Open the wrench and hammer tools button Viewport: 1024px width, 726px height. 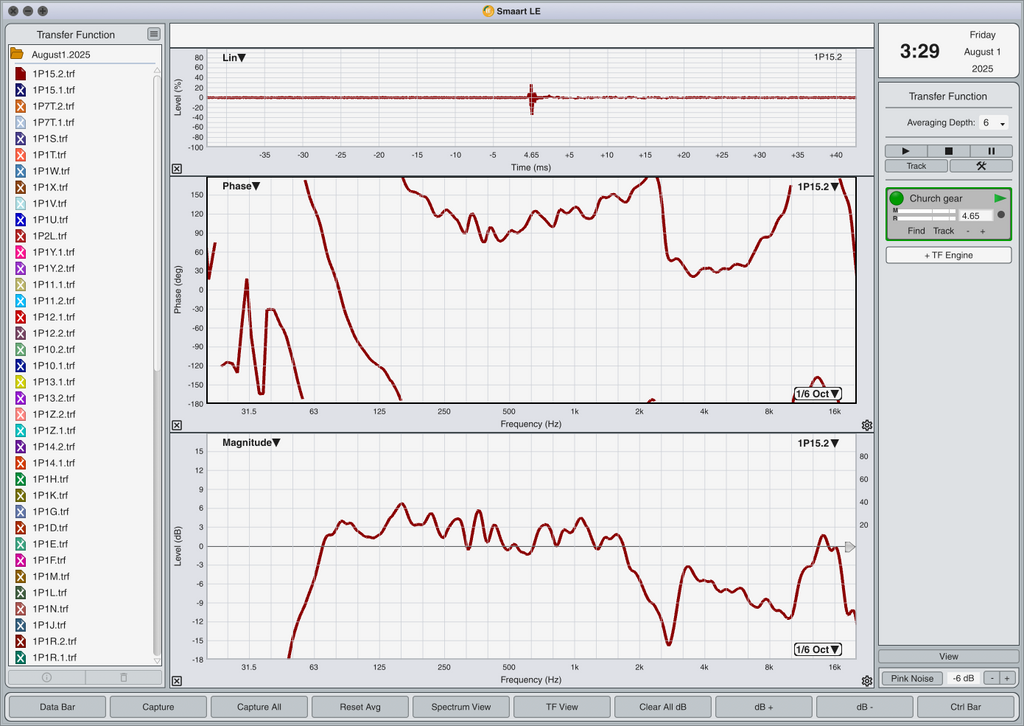coord(981,166)
